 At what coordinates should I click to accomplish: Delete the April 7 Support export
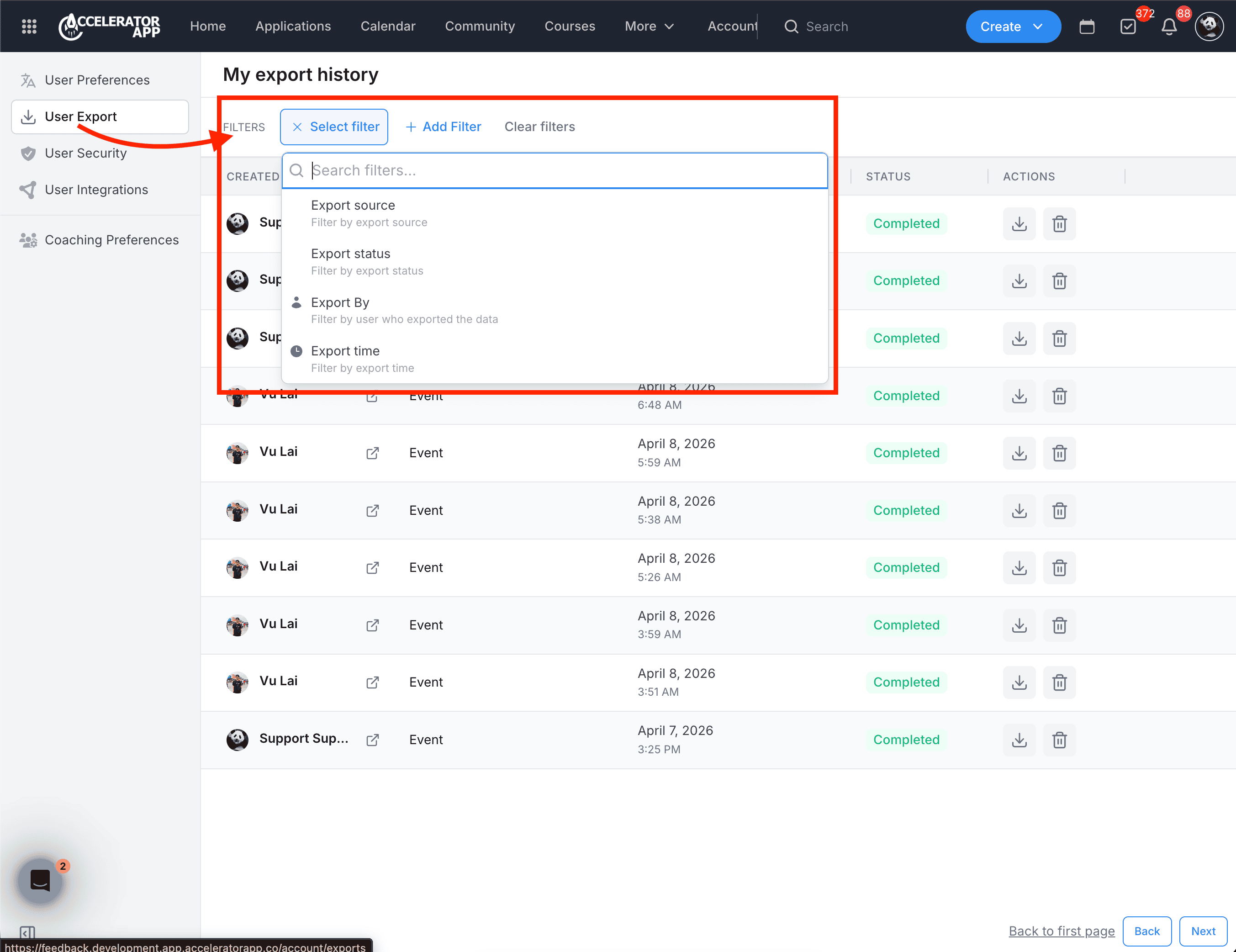pyautogui.click(x=1059, y=739)
